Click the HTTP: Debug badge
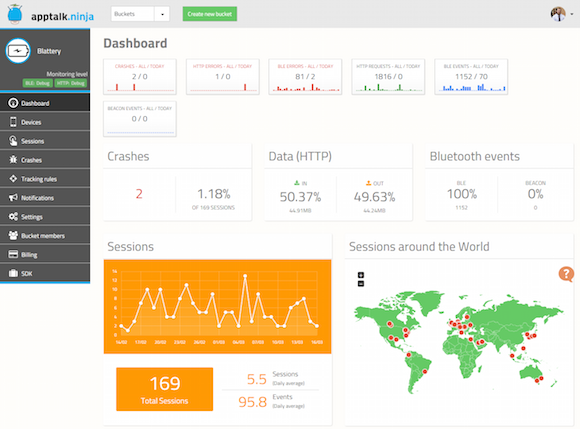This screenshot has height=429, width=580. point(71,83)
